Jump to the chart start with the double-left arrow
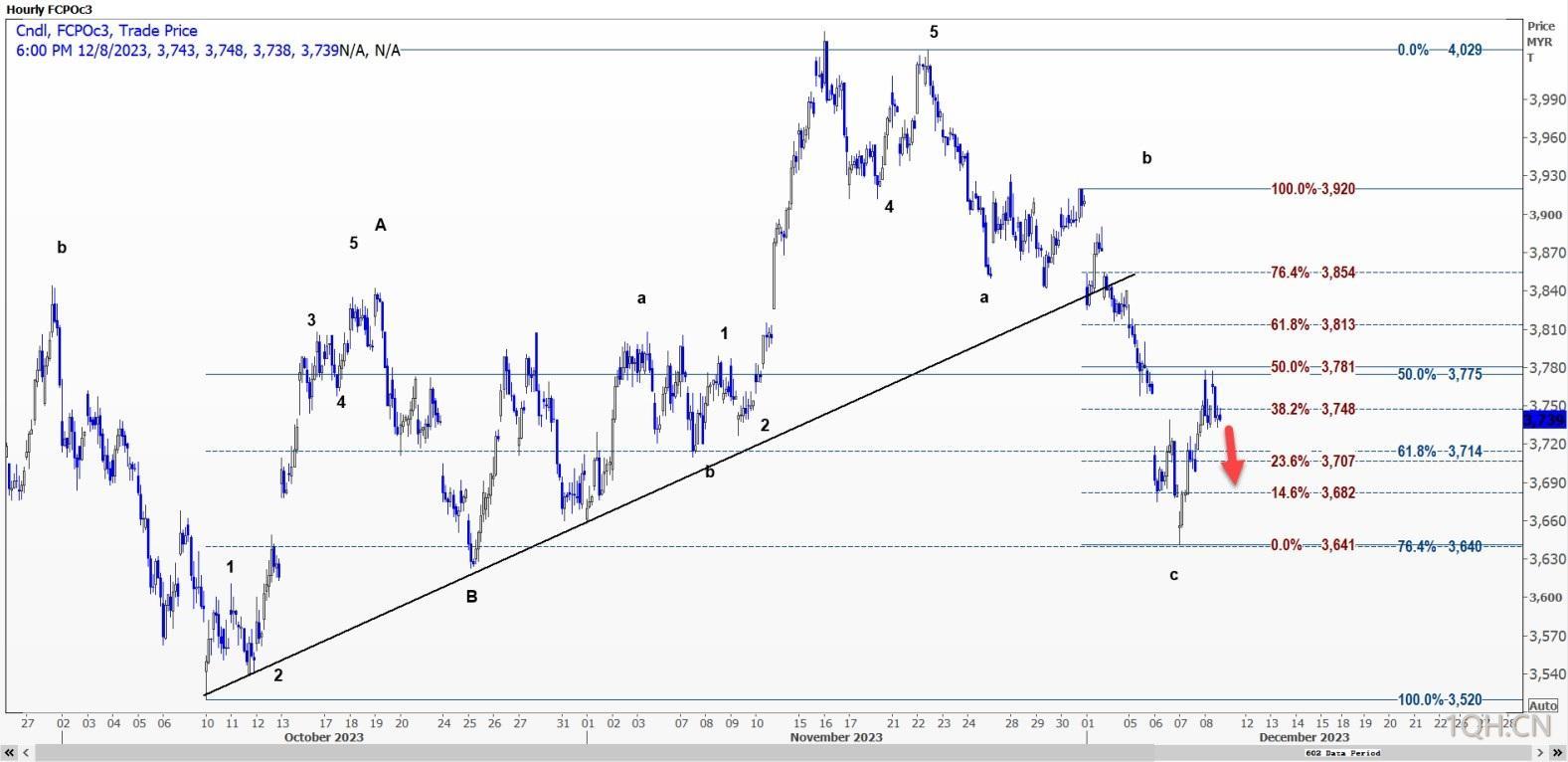 pyautogui.click(x=11, y=753)
